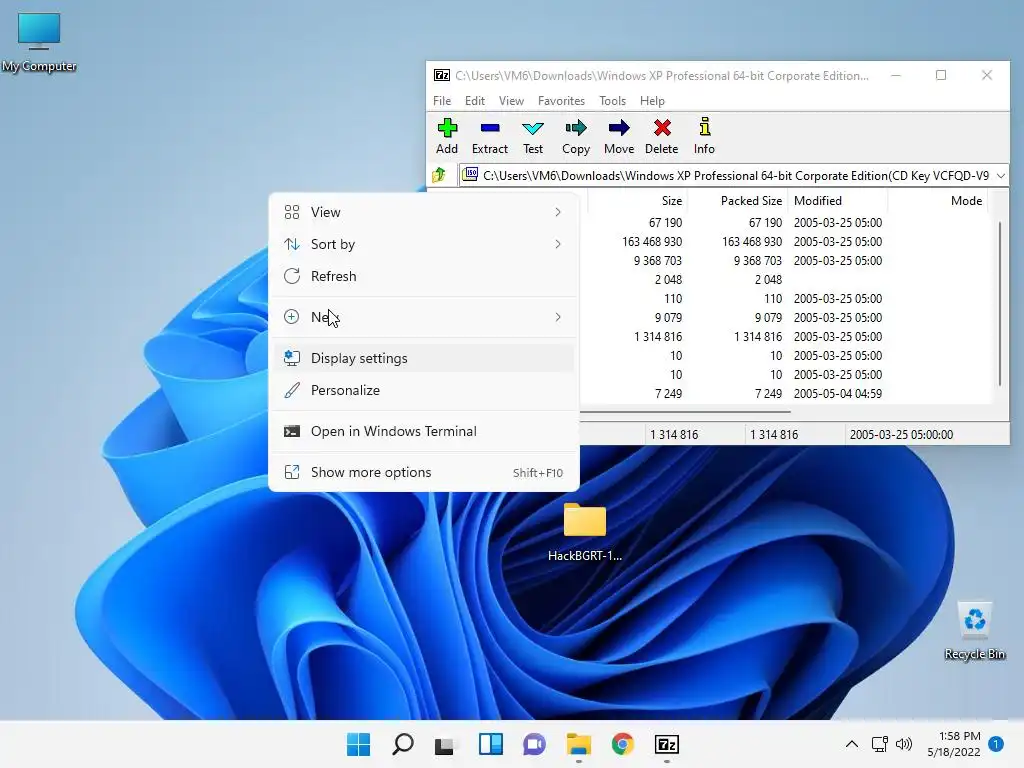This screenshot has height=768, width=1024.
Task: Click the volume speaker tray icon
Action: [904, 744]
